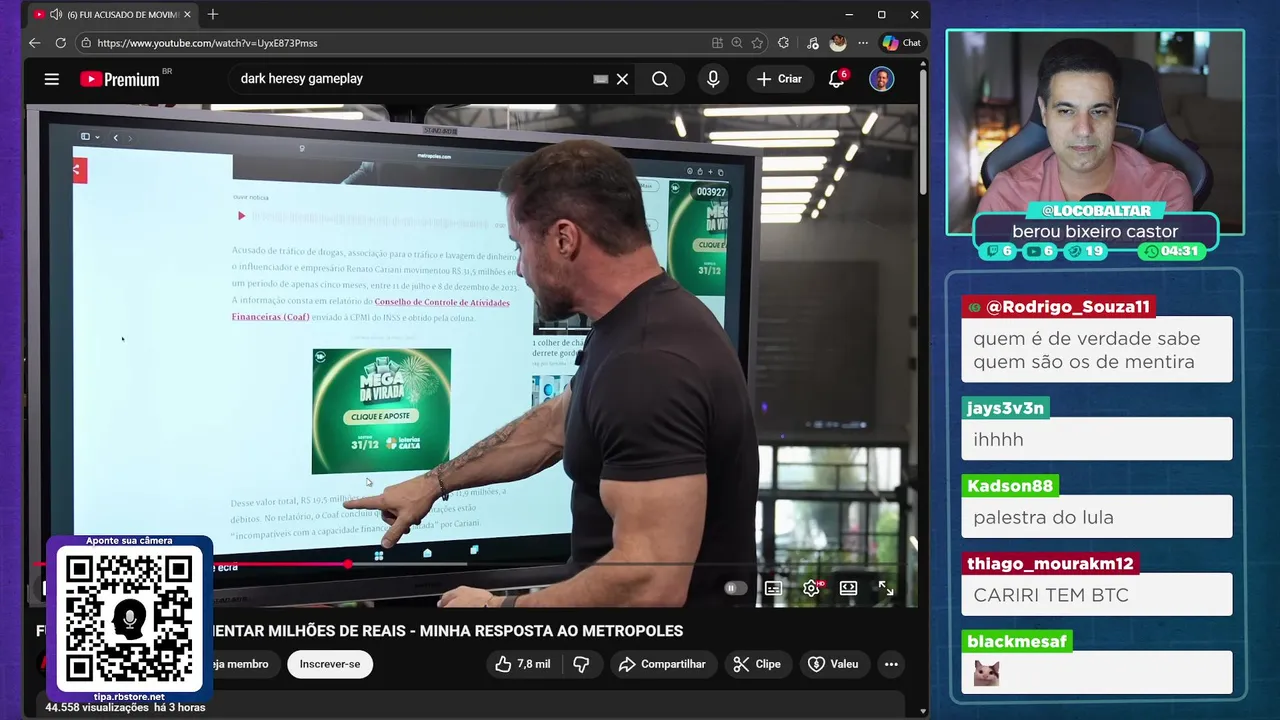Viewport: 1280px width, 720px height.
Task: Open video player settings gear
Action: pos(811,588)
